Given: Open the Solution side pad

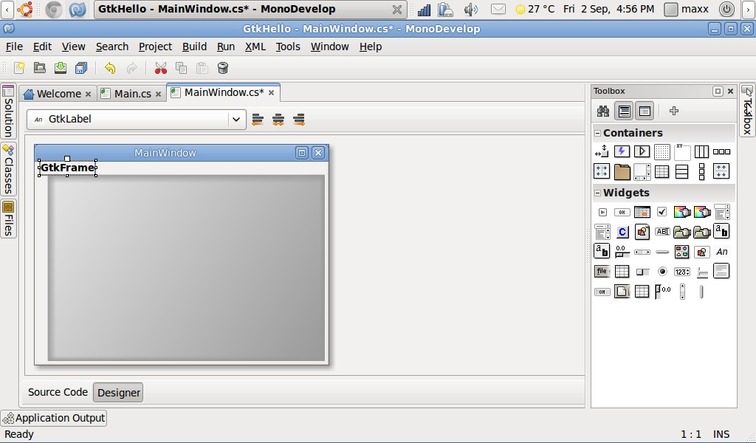Looking at the screenshot, I should click(8, 111).
